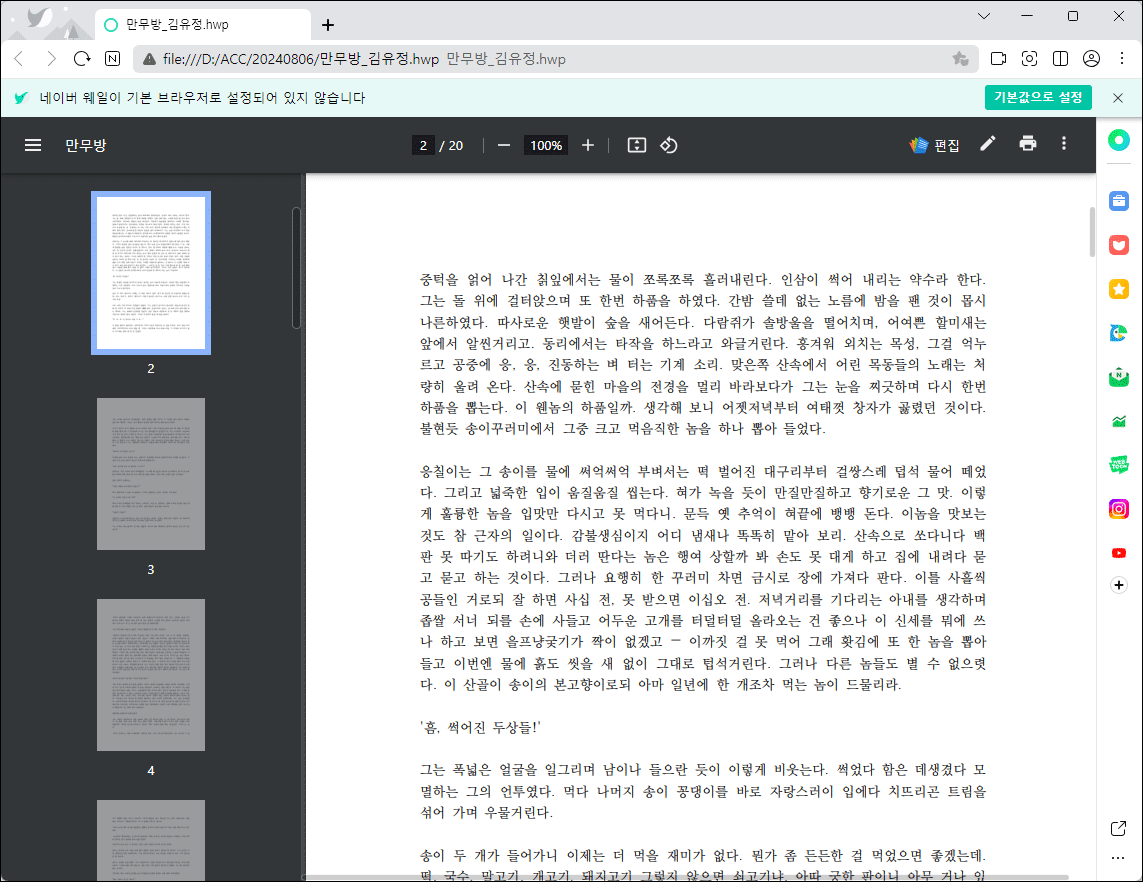The height and width of the screenshot is (882, 1143).
Task: Open the blue briefcase sidebar tool
Action: tap(1118, 200)
